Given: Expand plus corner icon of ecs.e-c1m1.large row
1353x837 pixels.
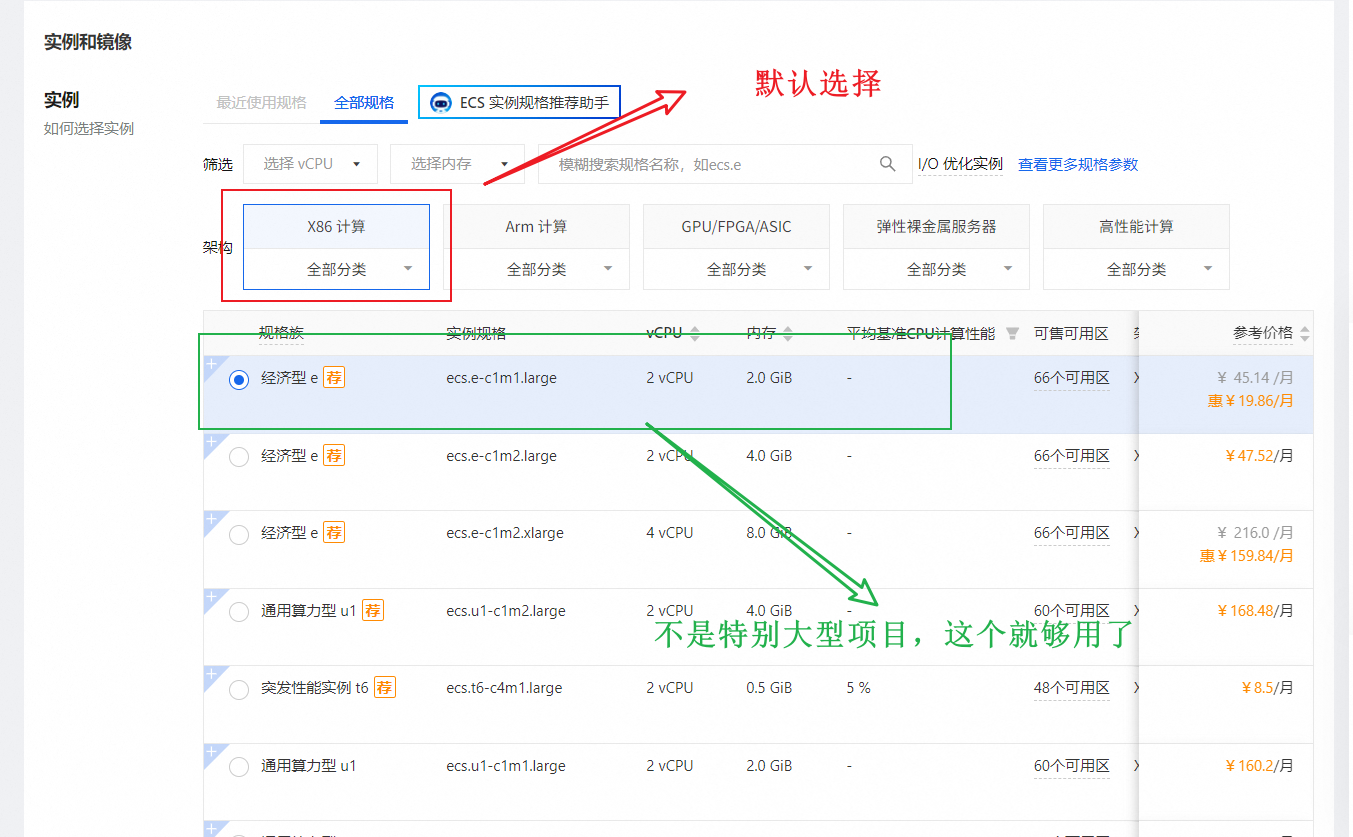Looking at the screenshot, I should pos(211,364).
